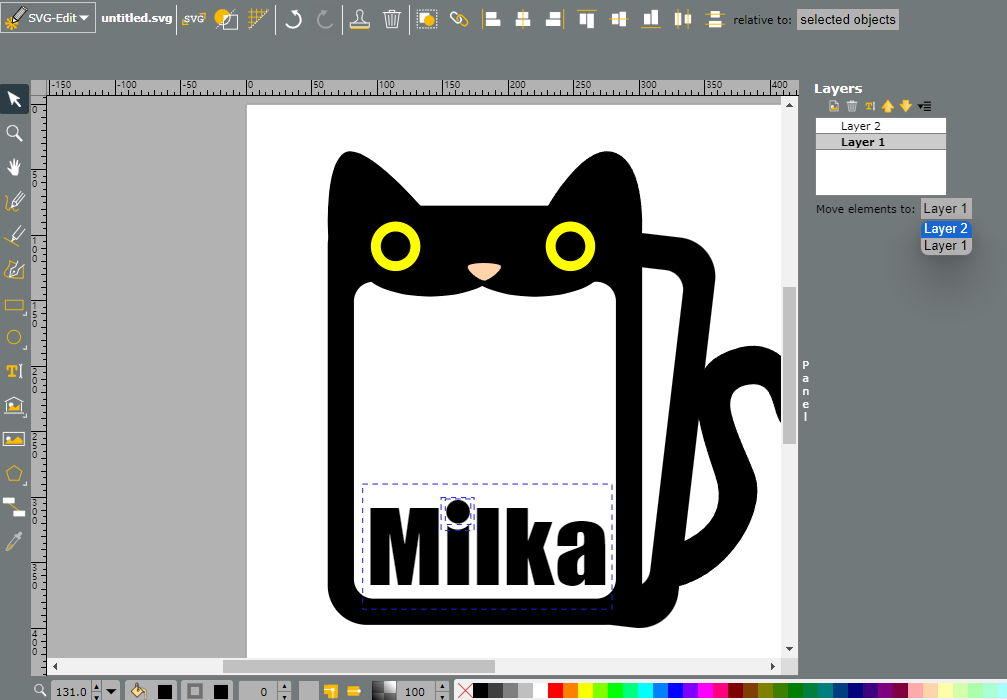Move the layer up with the arrow
Screen dimensions: 1007x700
(888, 106)
